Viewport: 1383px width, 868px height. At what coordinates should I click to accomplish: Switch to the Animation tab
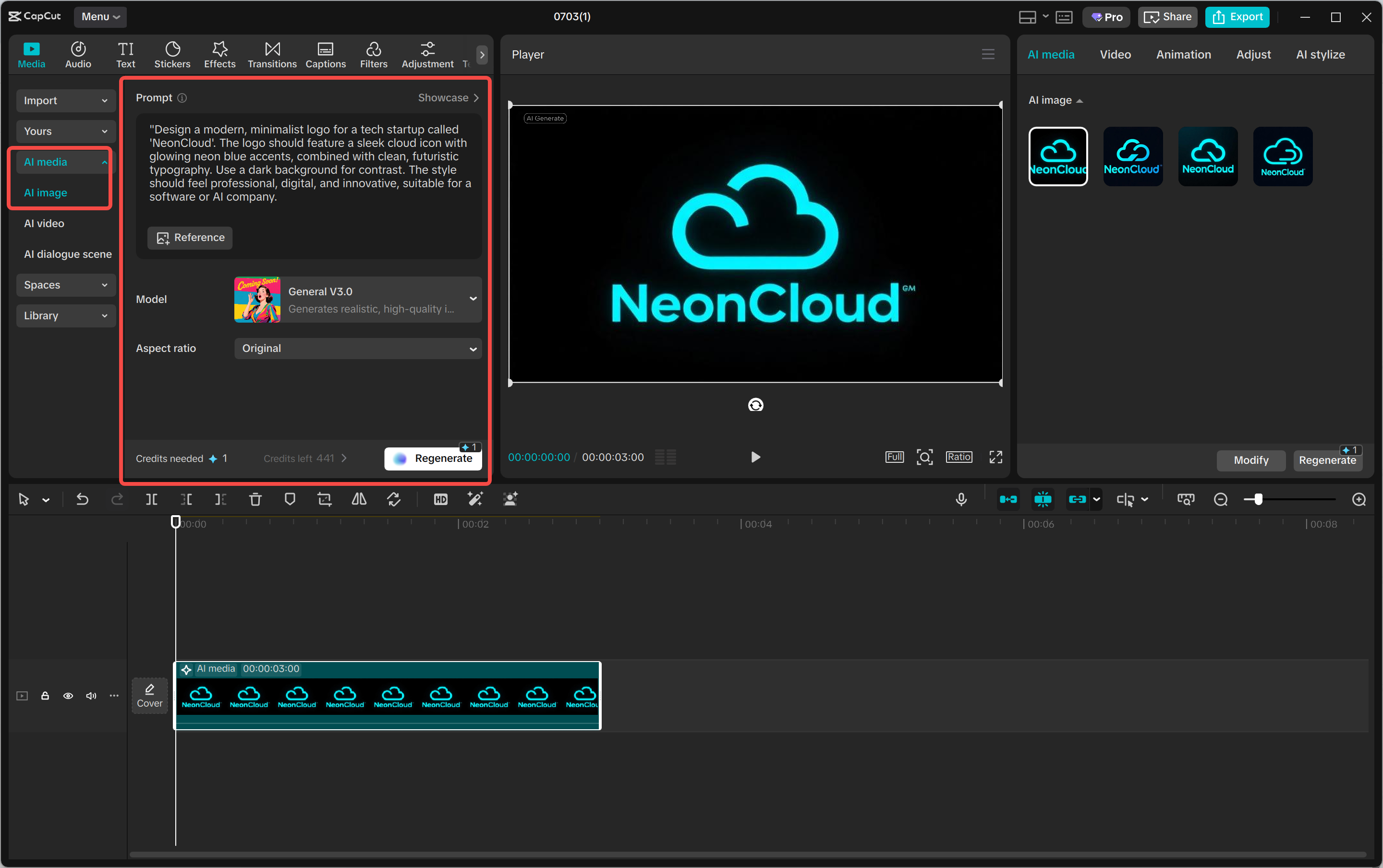tap(1183, 55)
